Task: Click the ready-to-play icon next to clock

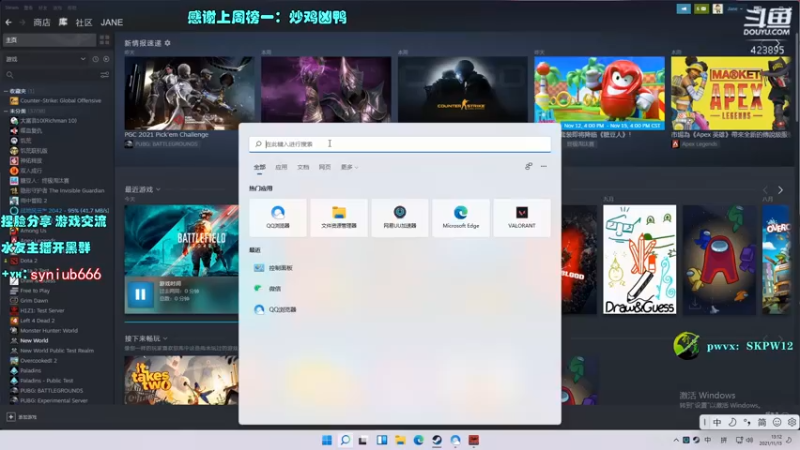Action: point(106,59)
